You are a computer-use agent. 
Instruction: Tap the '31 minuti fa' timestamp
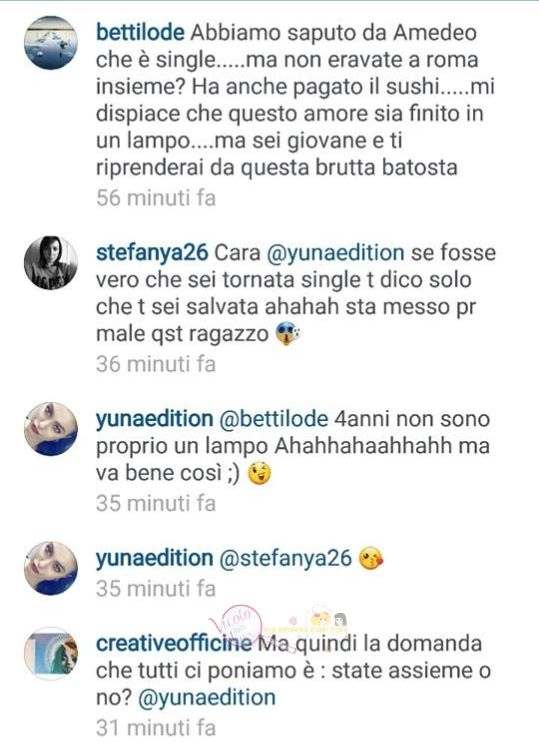coord(156,728)
